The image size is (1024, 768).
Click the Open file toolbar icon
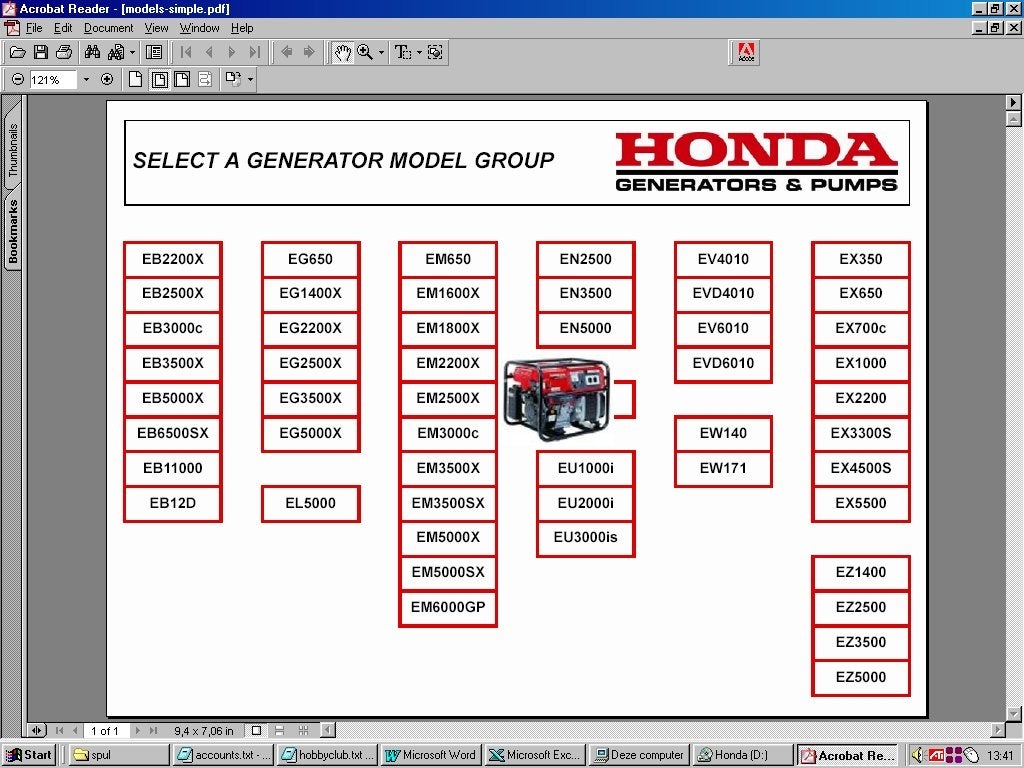(x=18, y=52)
